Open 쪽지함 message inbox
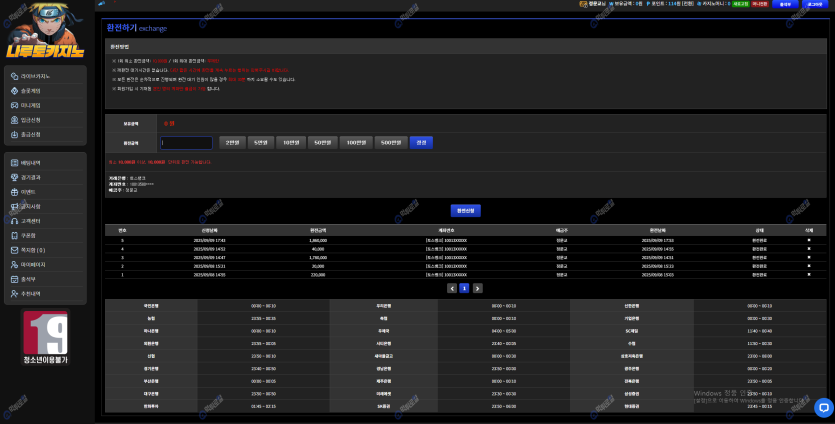835x424 pixels. click(x=30, y=250)
